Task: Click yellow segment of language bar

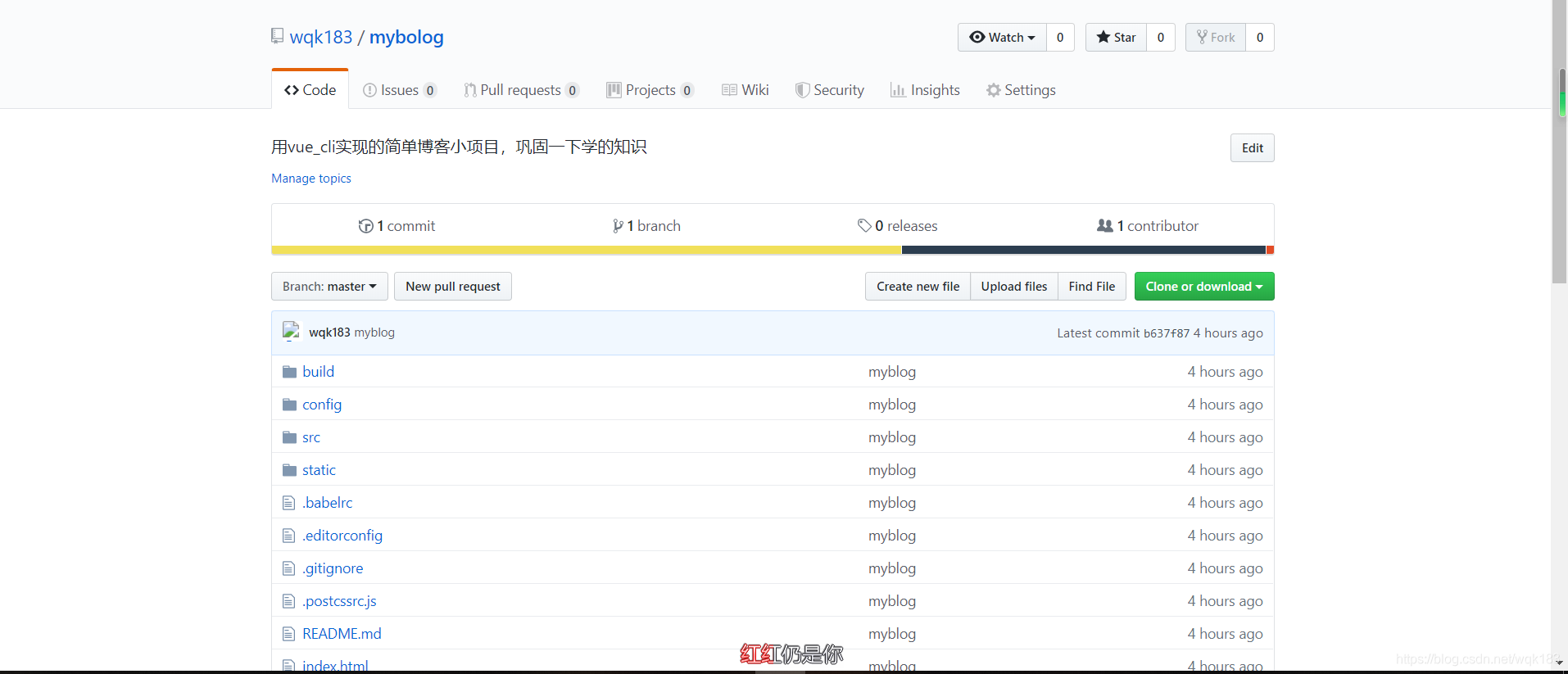Action: tap(587, 250)
